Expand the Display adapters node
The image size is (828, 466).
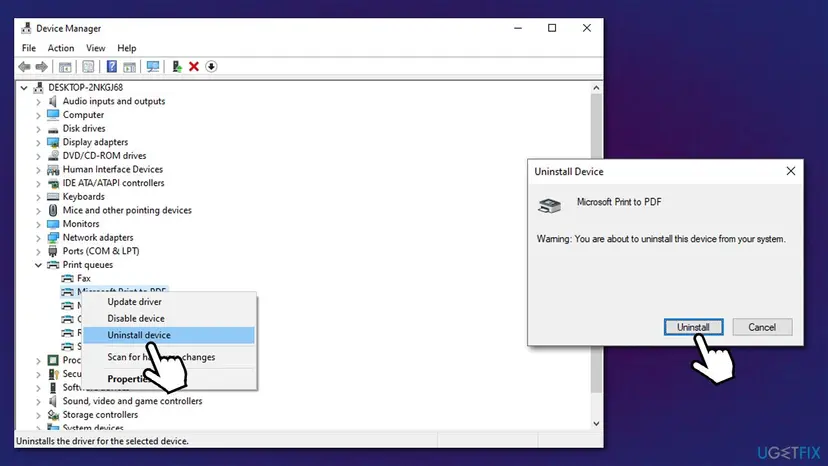pyautogui.click(x=38, y=143)
